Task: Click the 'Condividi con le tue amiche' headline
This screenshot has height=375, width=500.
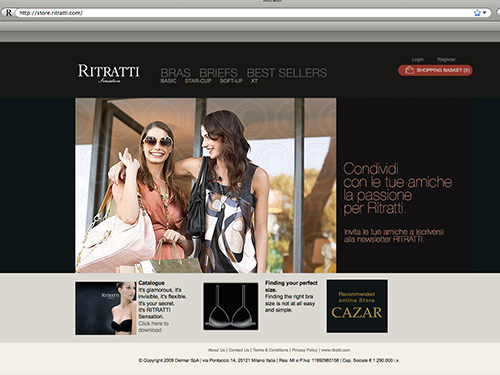Action: [x=397, y=188]
